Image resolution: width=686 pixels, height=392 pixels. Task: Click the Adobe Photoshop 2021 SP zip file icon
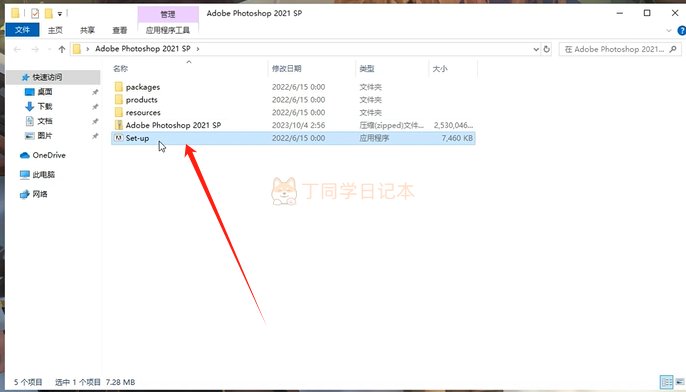[x=119, y=125]
